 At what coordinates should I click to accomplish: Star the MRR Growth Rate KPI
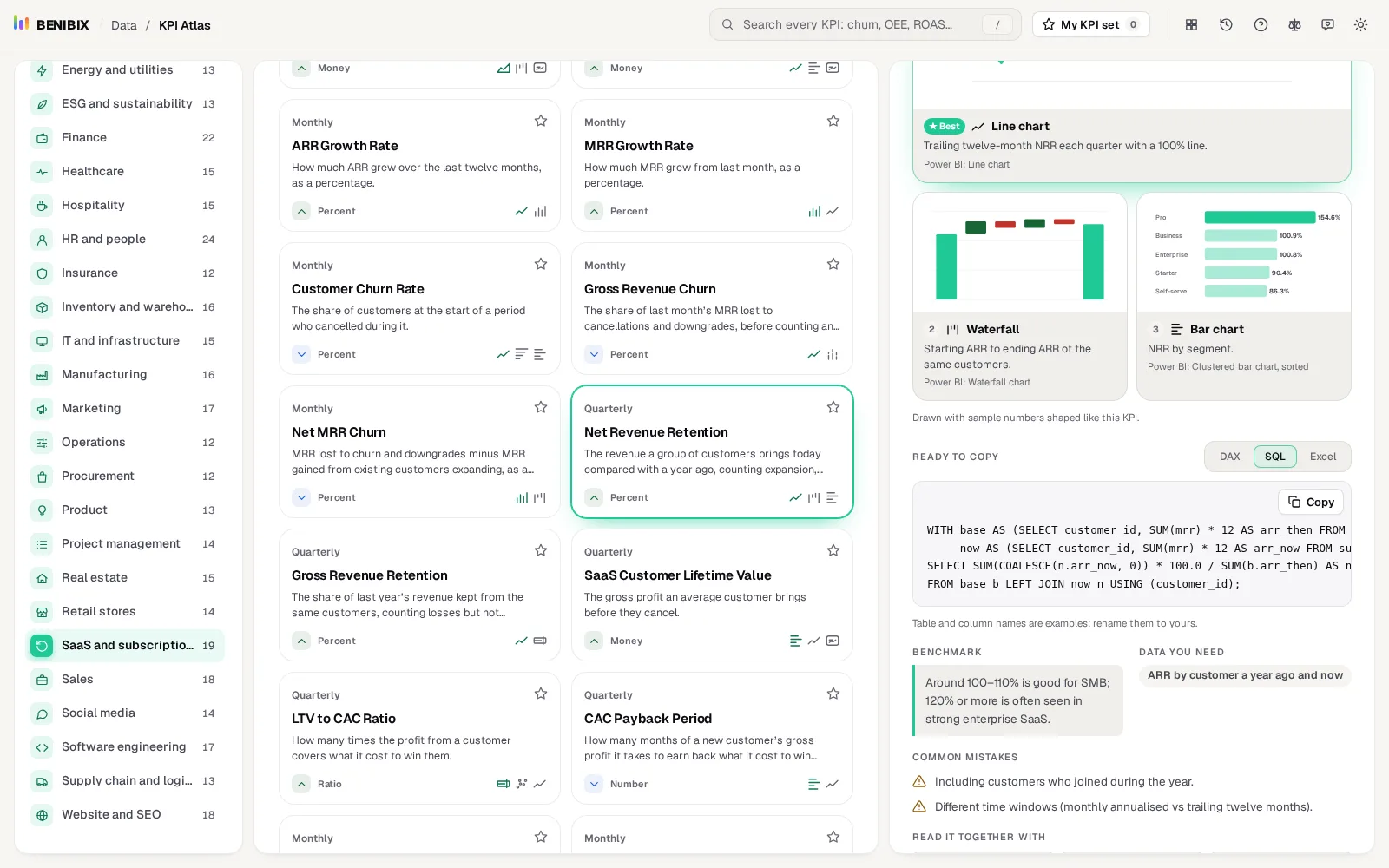pyautogui.click(x=833, y=121)
